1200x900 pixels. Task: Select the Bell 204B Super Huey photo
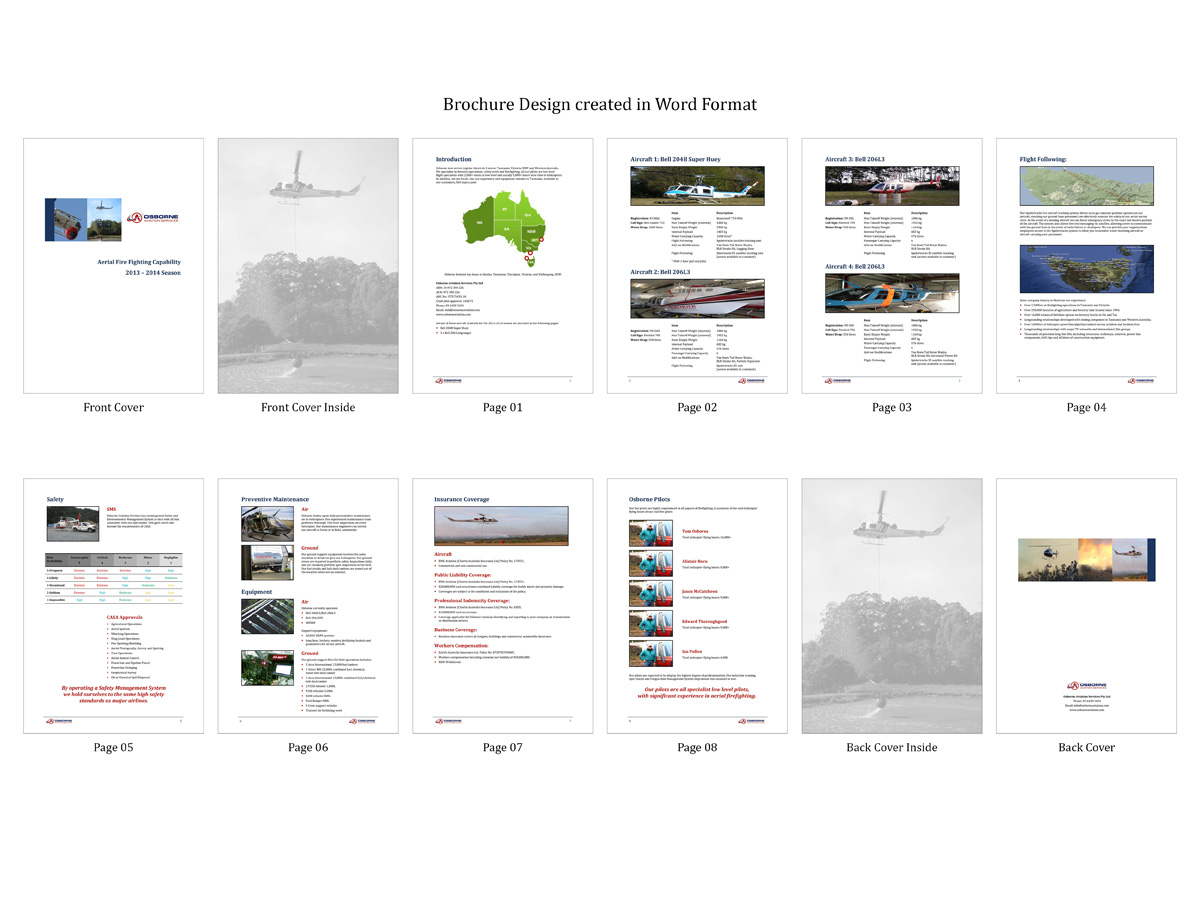(696, 187)
